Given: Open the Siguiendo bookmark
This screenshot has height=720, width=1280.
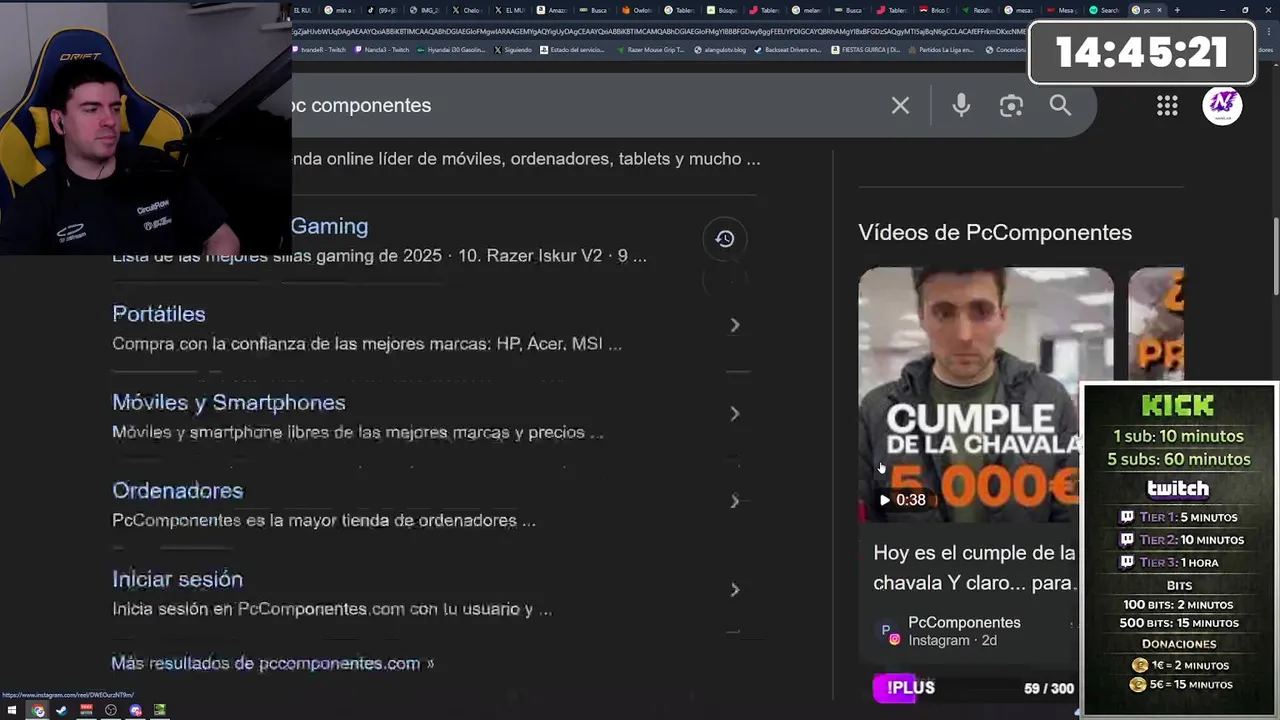Looking at the screenshot, I should (513, 49).
